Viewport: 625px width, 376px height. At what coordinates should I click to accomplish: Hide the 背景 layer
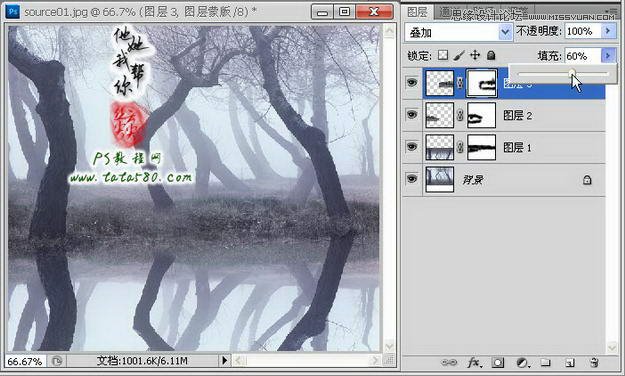412,179
